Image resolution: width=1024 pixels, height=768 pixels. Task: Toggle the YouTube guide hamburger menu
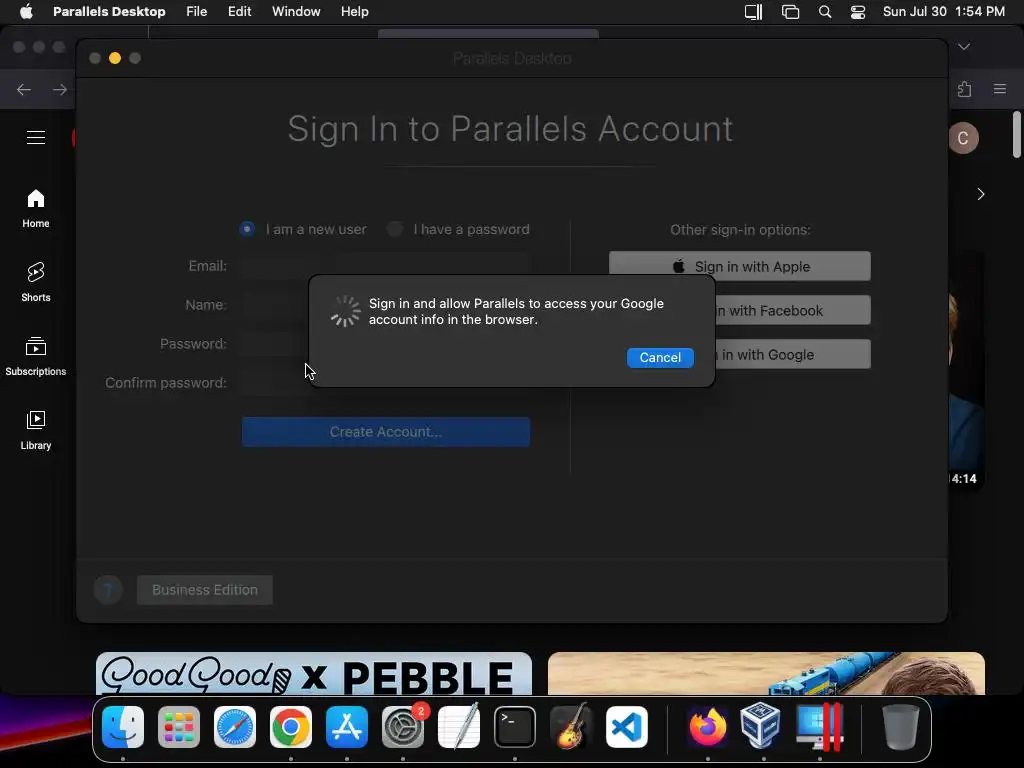click(x=36, y=138)
